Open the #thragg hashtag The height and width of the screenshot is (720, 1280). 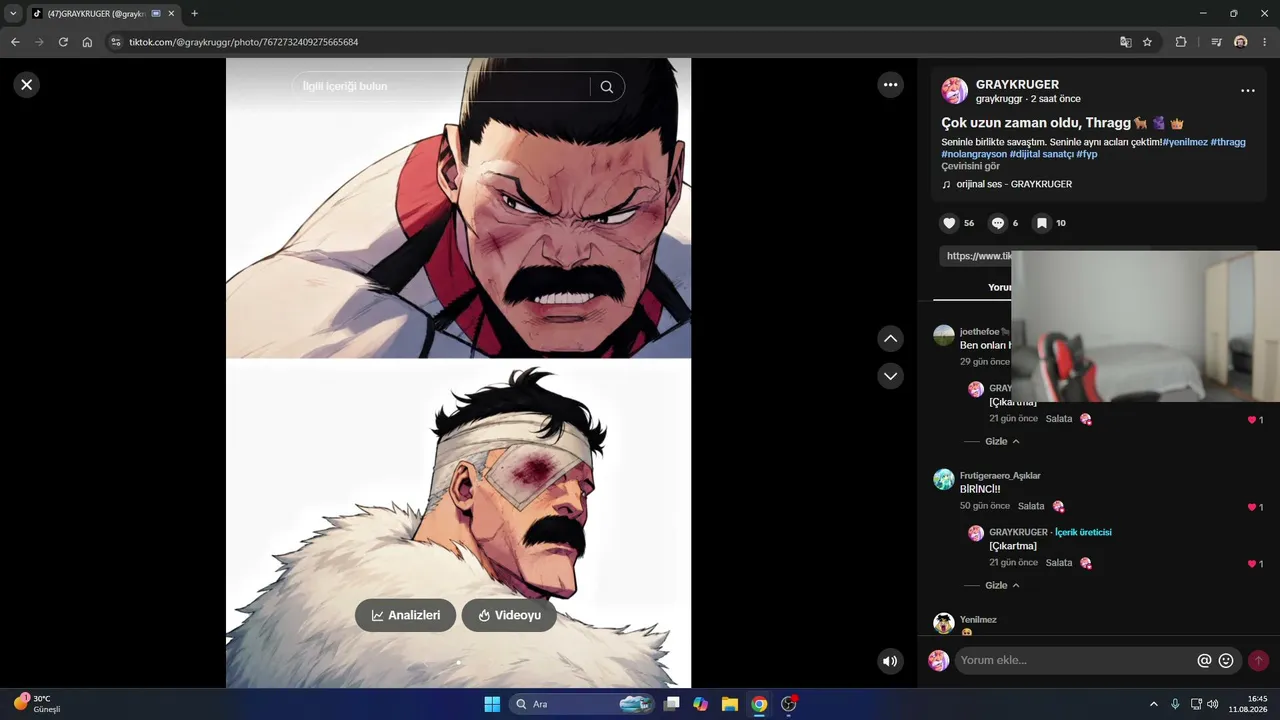click(x=1228, y=142)
